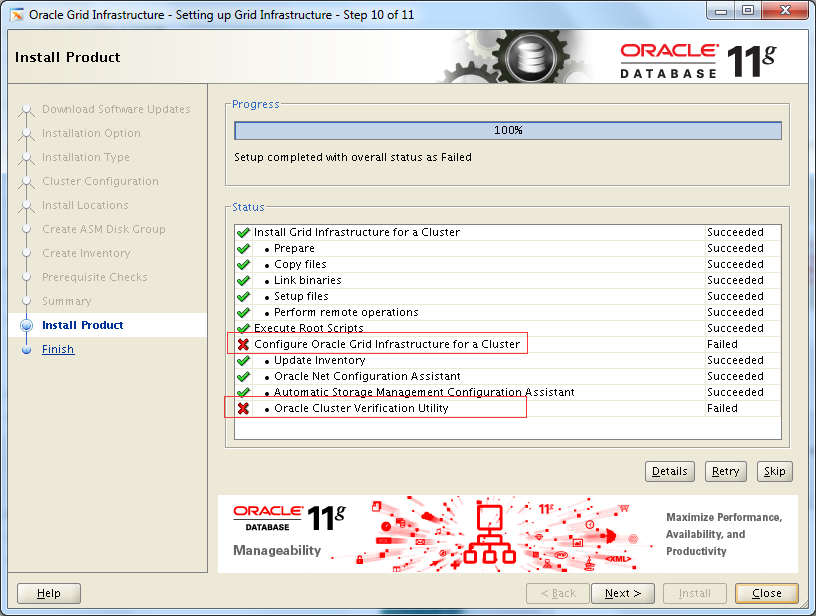
Task: Select Automatic Storage Management Configuration Assistant row
Action: click(508, 392)
